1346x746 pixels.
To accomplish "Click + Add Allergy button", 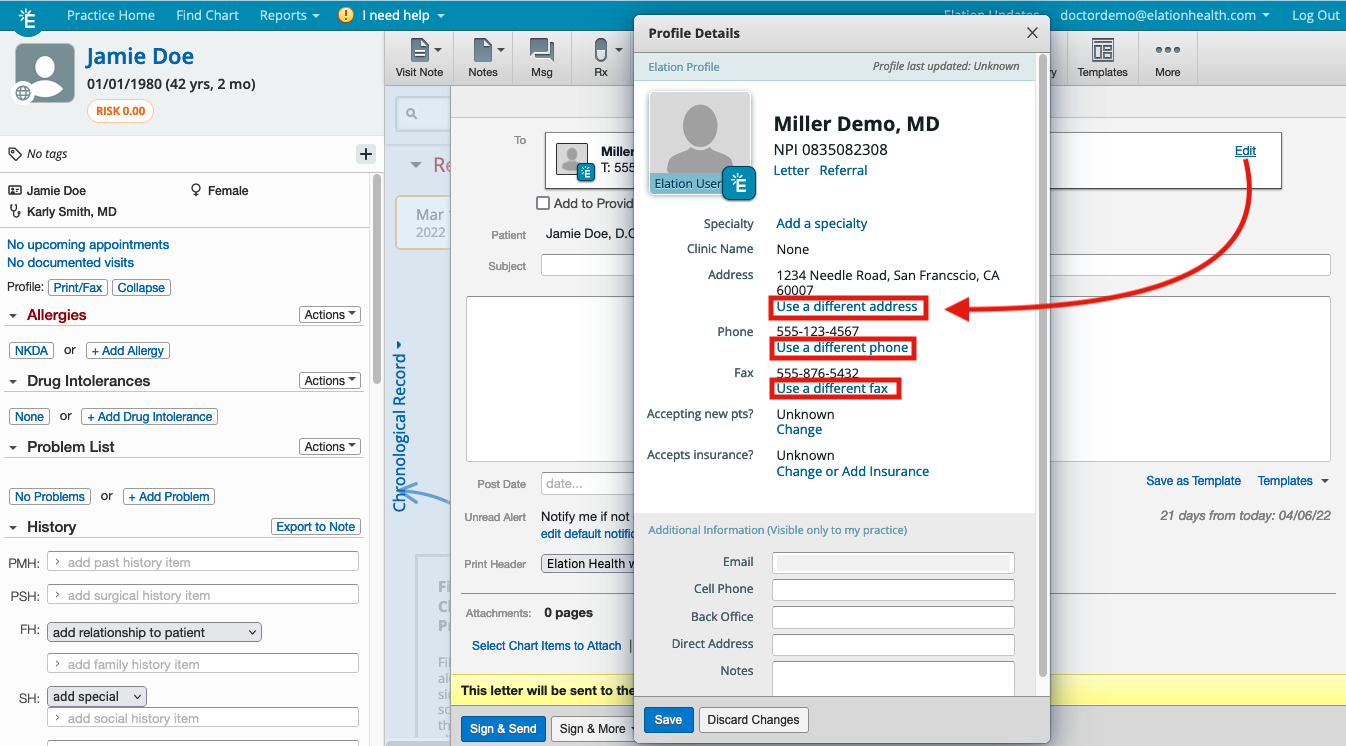I will coord(128,351).
